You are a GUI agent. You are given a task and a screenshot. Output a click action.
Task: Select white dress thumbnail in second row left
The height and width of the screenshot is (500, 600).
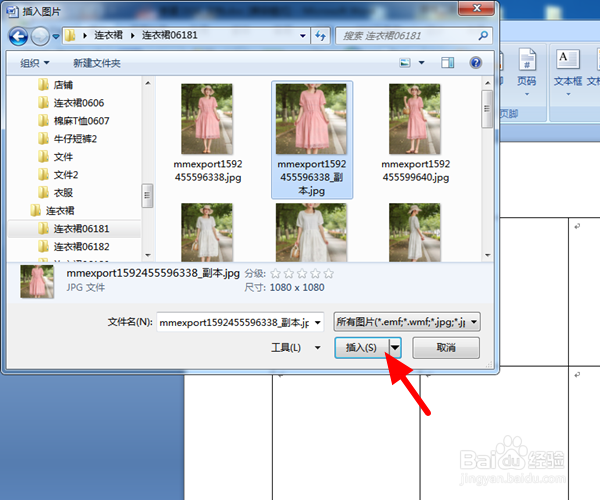coord(207,232)
